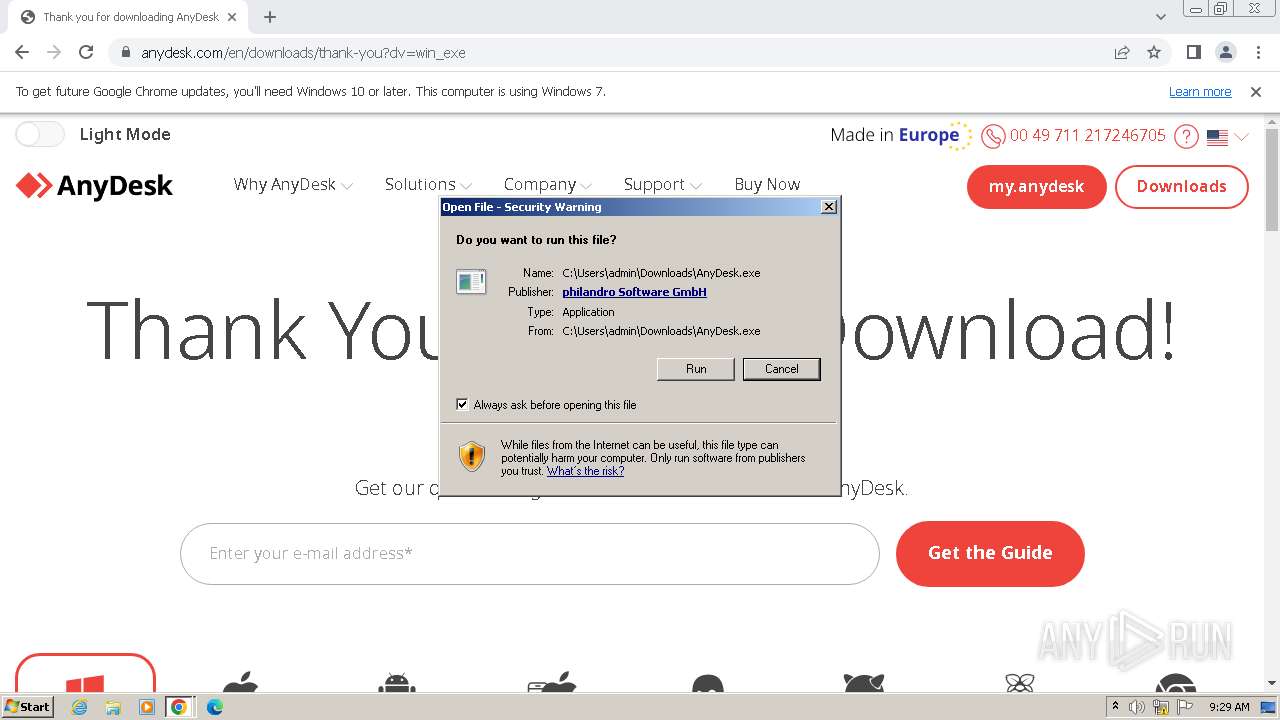The height and width of the screenshot is (720, 1280).
Task: Click the application file icon in dialog
Action: [471, 282]
